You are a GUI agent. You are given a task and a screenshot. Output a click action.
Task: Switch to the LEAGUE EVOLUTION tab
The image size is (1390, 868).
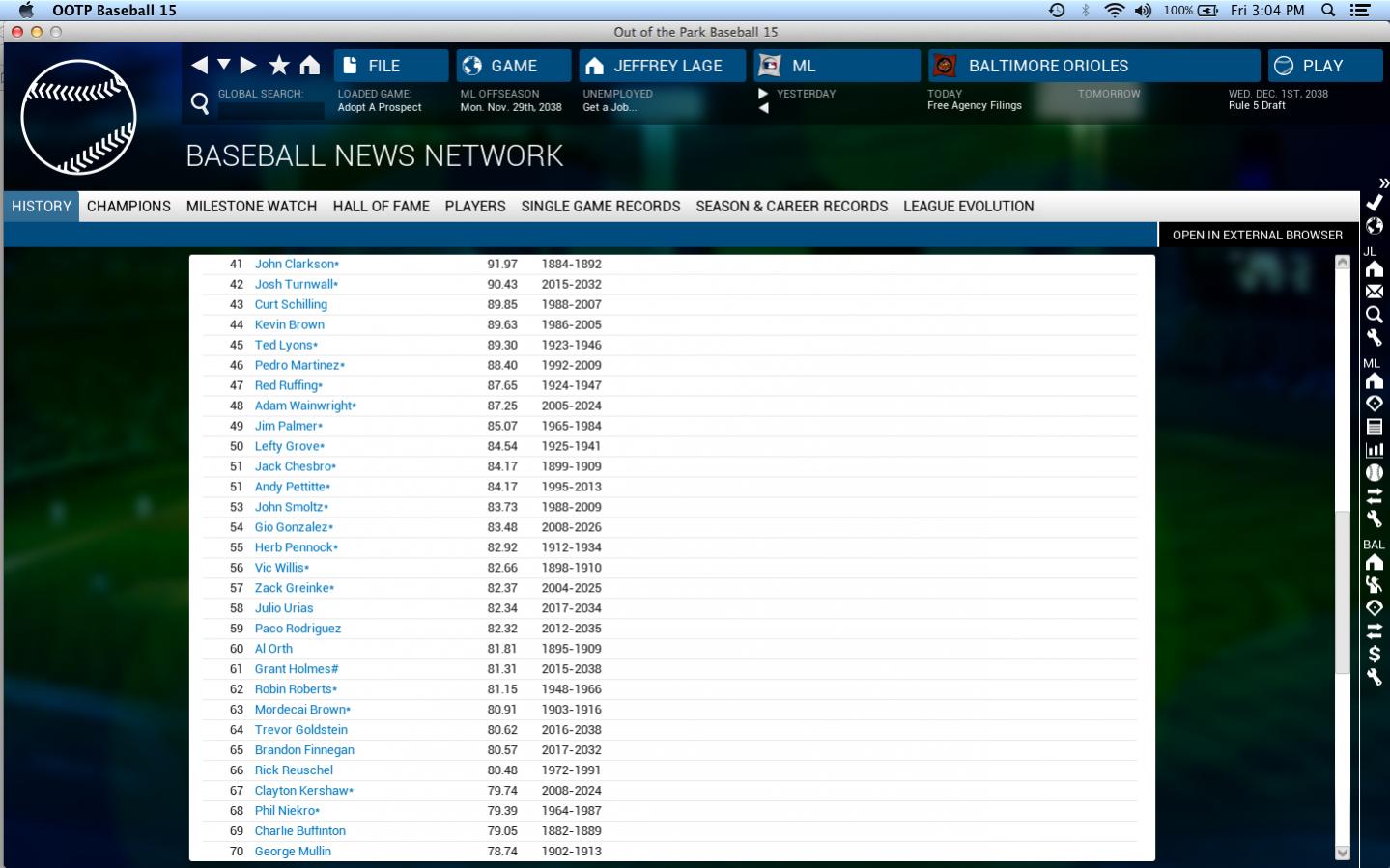(x=969, y=206)
